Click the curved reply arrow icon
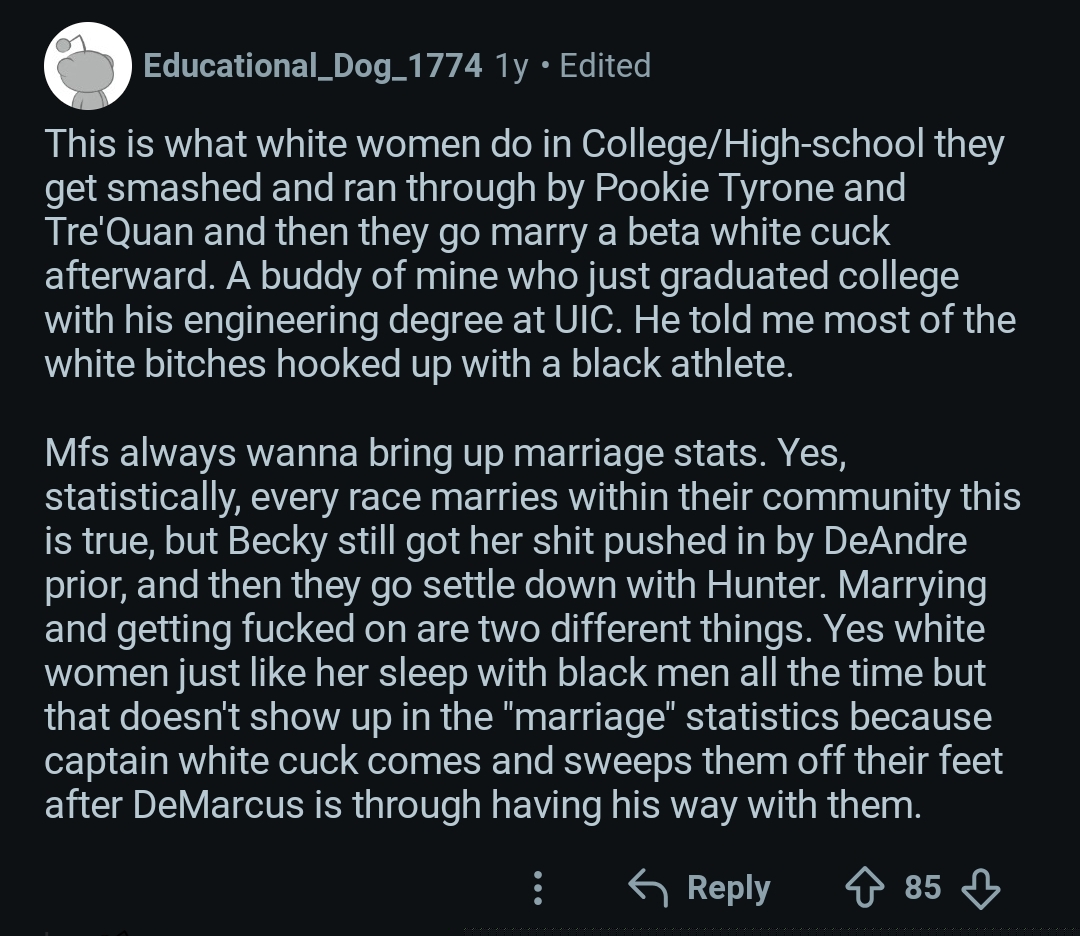 [x=649, y=887]
